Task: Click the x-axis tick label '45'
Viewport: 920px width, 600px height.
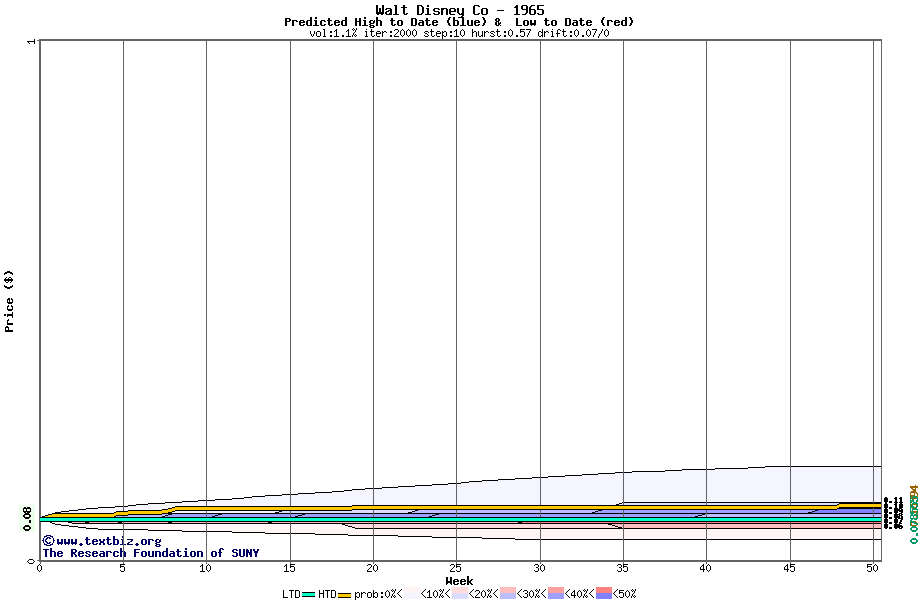Action: point(790,568)
